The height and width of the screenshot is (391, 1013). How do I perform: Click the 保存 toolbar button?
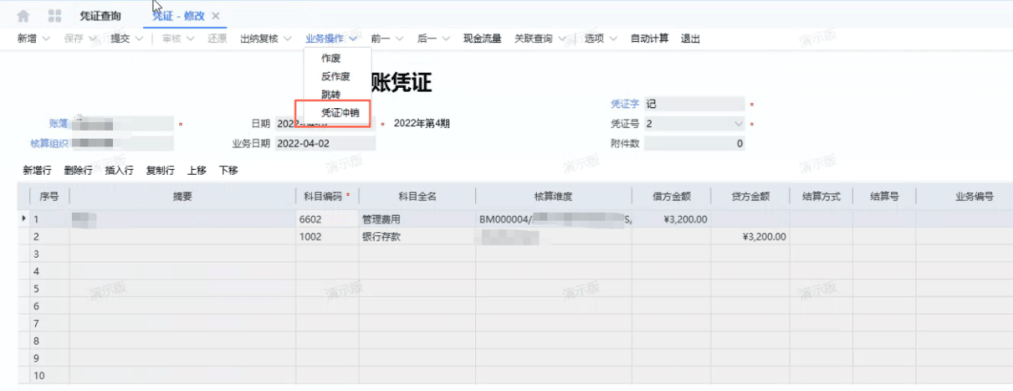(74, 39)
